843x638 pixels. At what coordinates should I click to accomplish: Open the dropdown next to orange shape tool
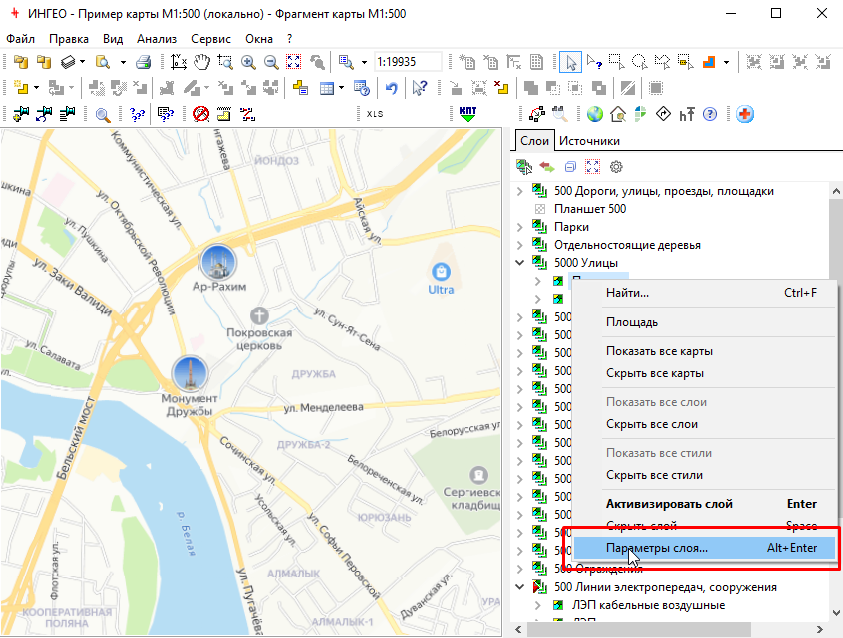point(726,62)
